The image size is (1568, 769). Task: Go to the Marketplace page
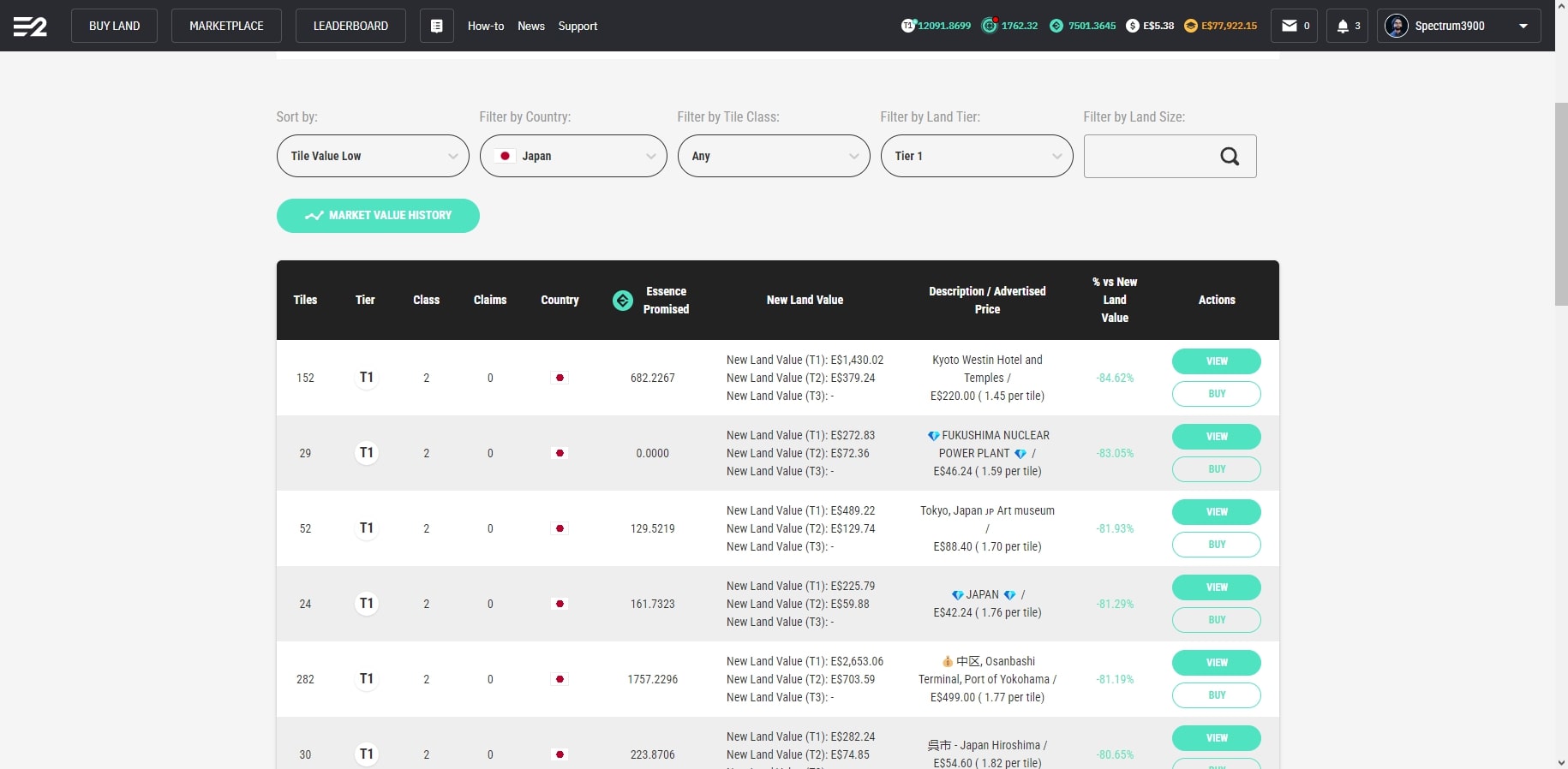pos(226,26)
